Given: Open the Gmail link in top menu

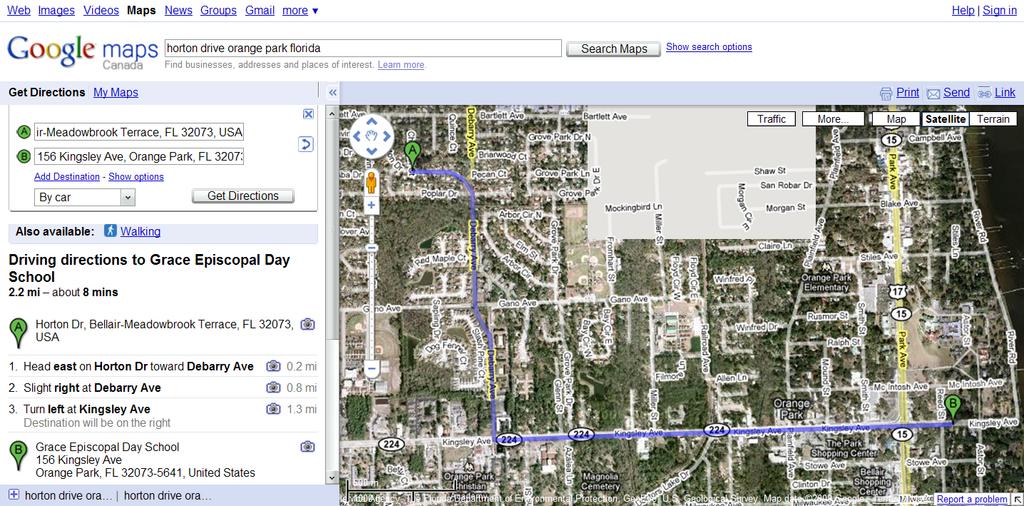Looking at the screenshot, I should pyautogui.click(x=260, y=10).
